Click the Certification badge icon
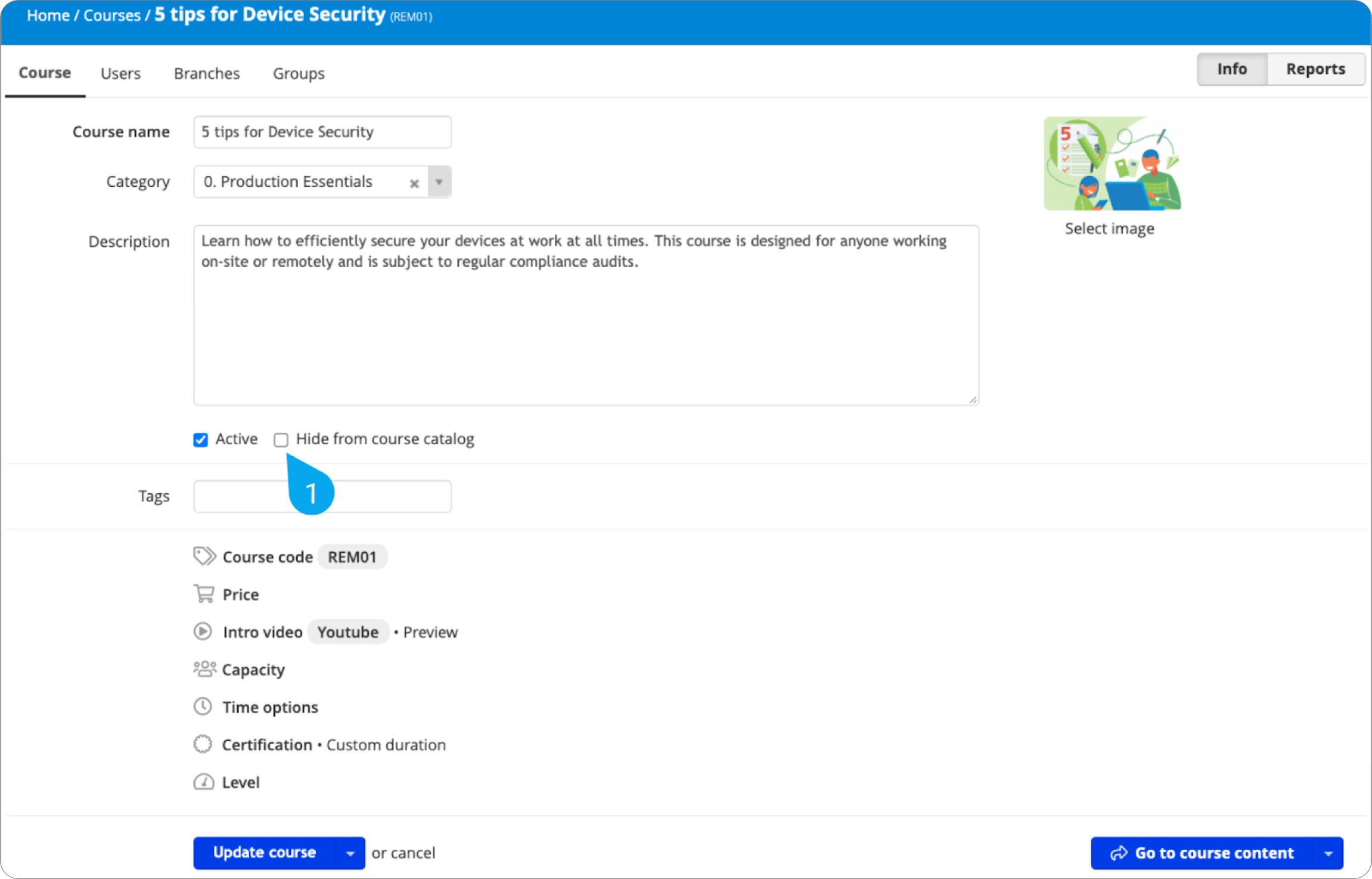 click(203, 744)
